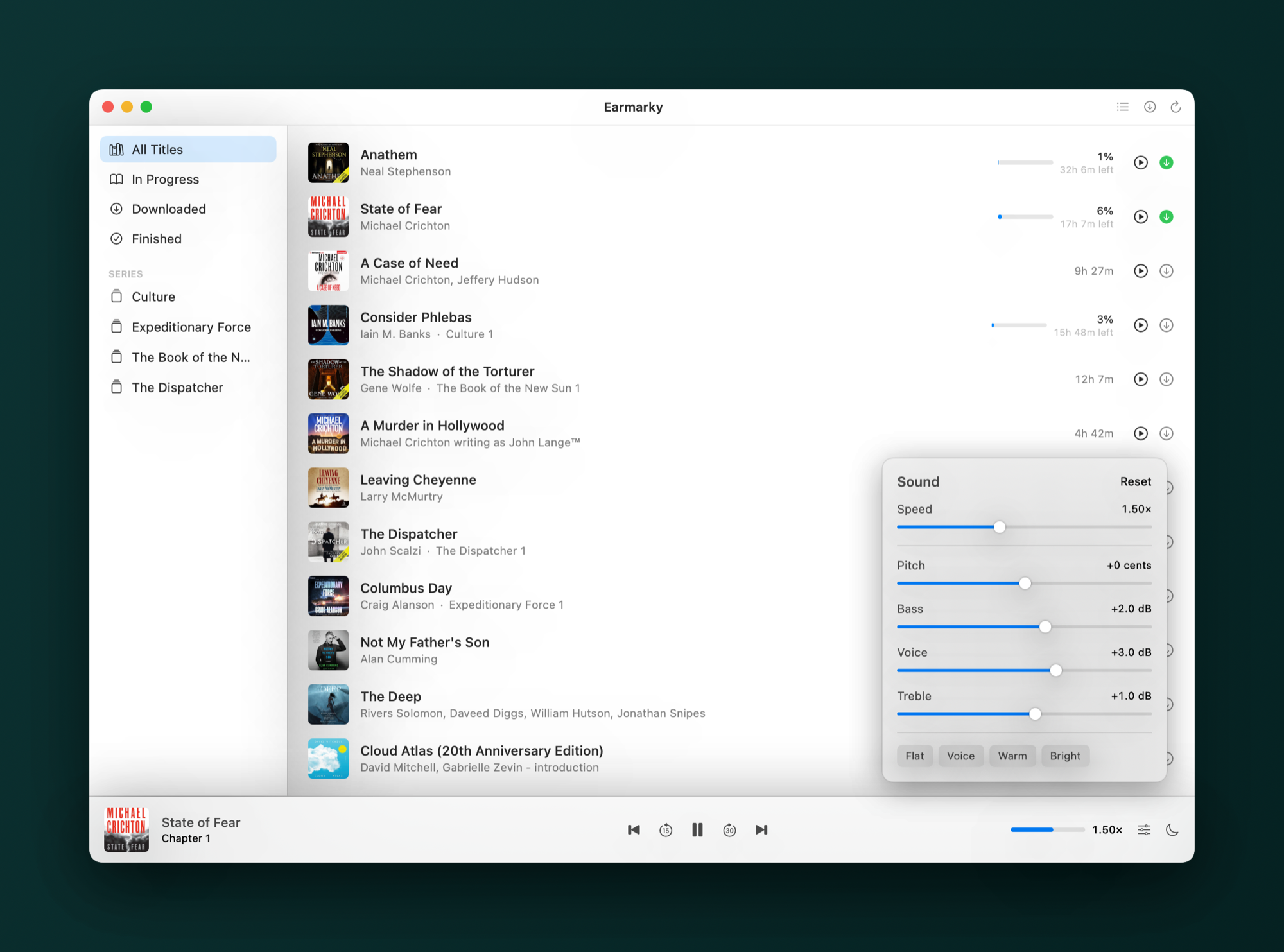
Task: Open the Expeditionary Force series
Action: coord(188,327)
